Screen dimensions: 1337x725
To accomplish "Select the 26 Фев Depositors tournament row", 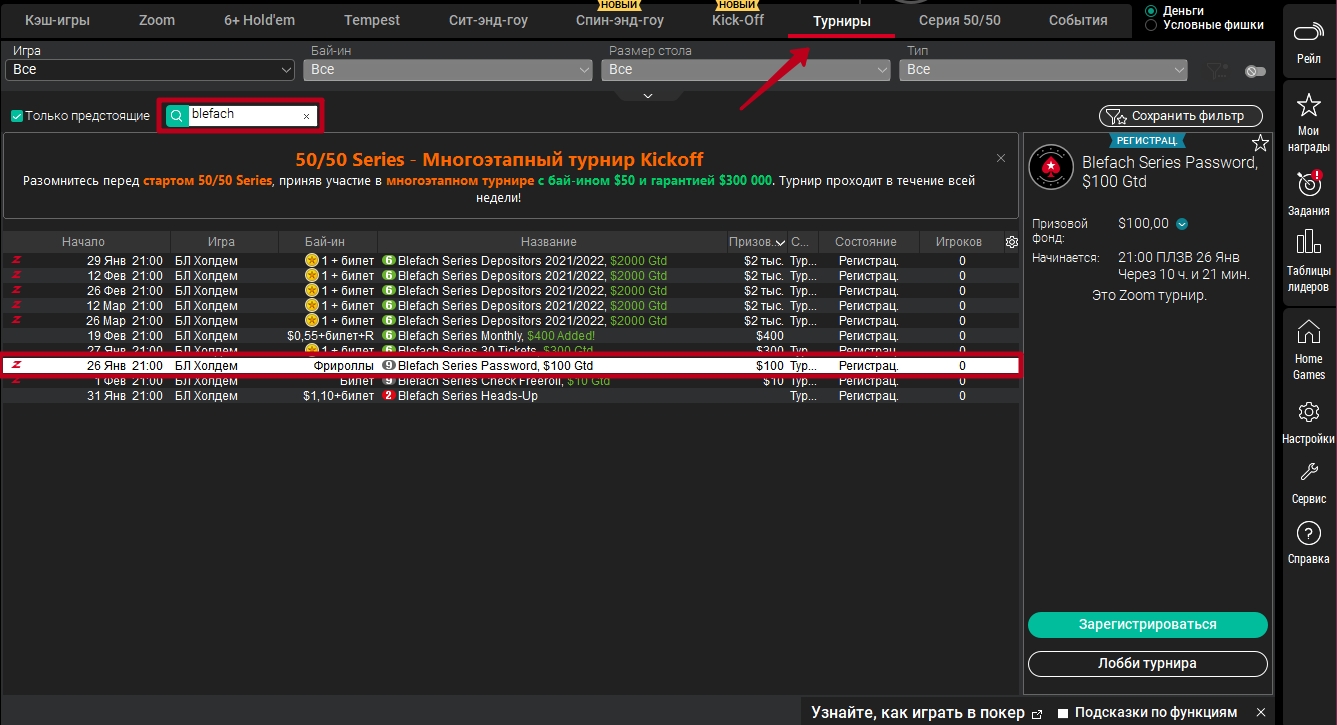I will pos(511,291).
